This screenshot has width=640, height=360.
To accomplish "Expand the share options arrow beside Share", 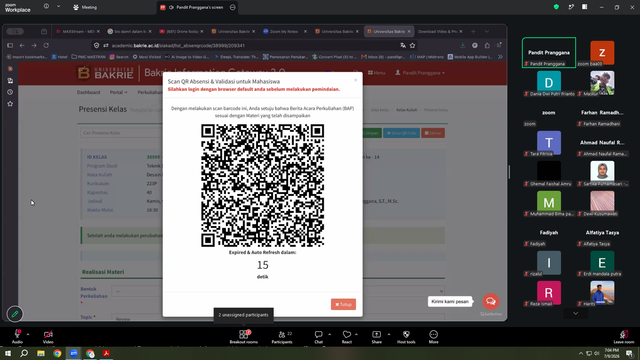I will [x=389, y=334].
